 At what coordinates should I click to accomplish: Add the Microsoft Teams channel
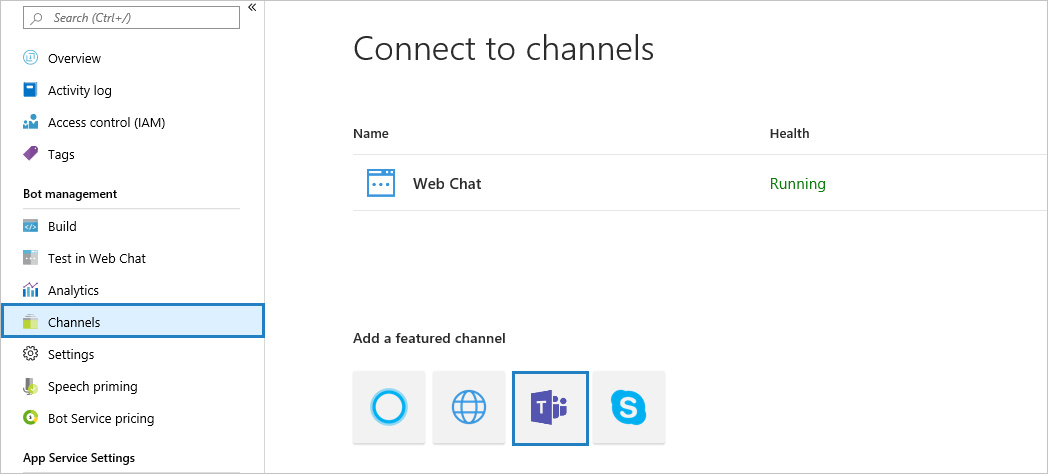coord(549,407)
